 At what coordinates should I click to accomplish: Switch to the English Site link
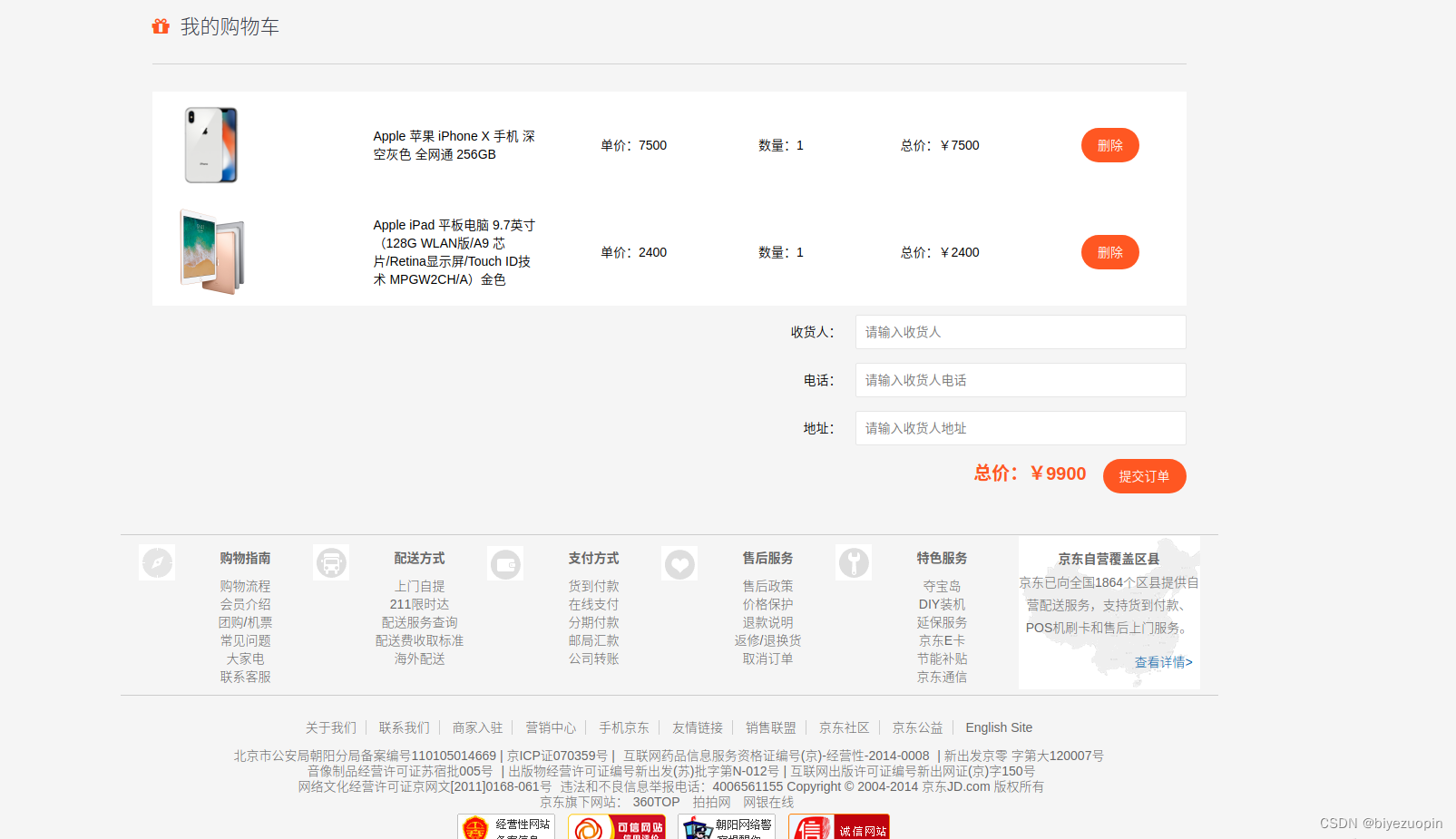click(x=999, y=727)
